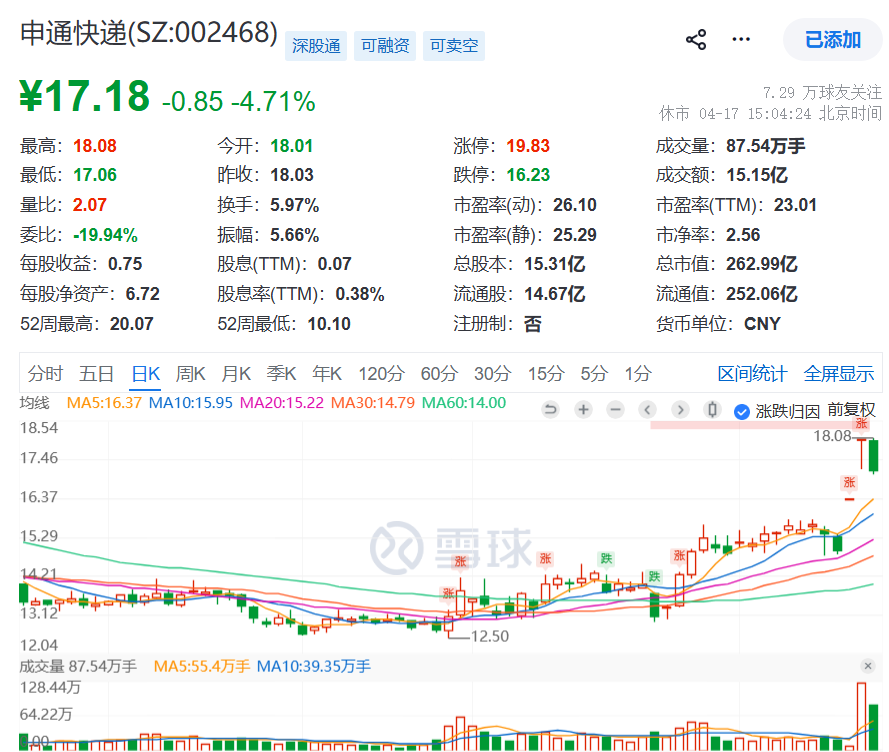889x752 pixels.
Task: Click 全屏显示 to view fullscreen chart
Action: (x=839, y=374)
